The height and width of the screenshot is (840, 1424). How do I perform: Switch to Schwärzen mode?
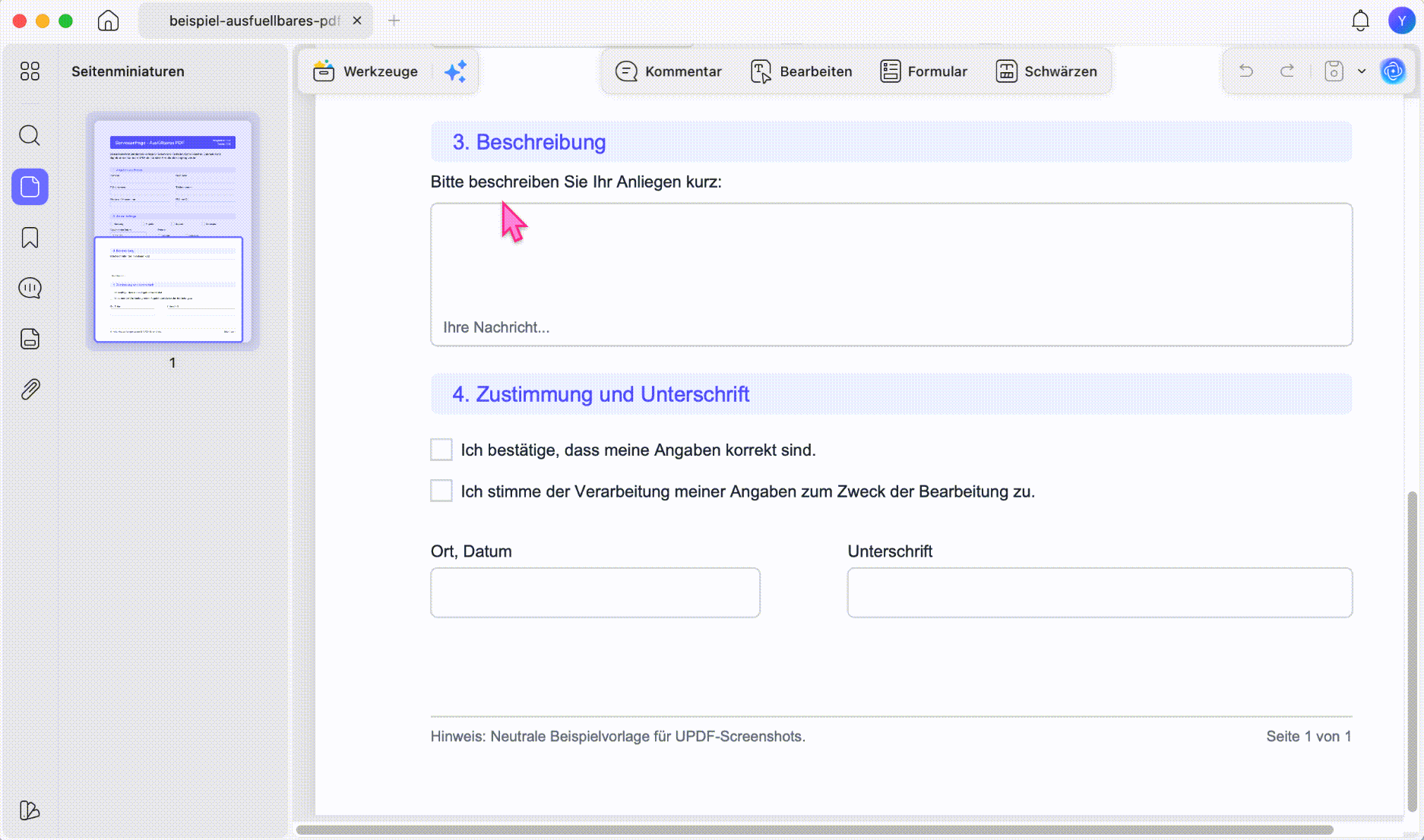coord(1046,71)
